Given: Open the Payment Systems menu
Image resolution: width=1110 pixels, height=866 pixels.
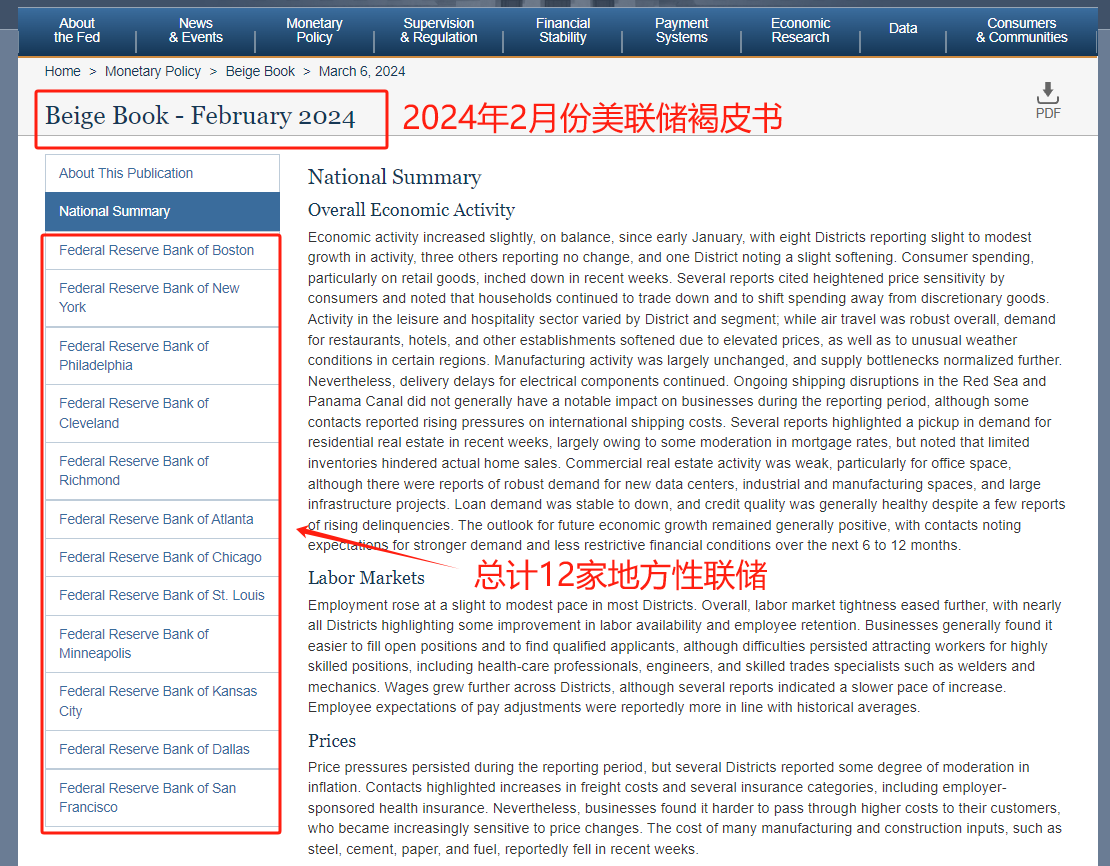Looking at the screenshot, I should pyautogui.click(x=681, y=30).
